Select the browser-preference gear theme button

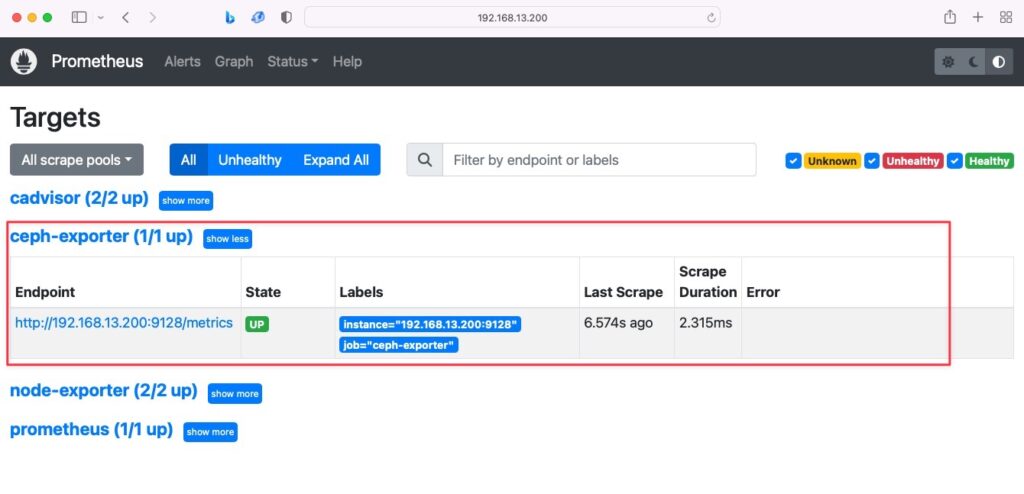(948, 61)
